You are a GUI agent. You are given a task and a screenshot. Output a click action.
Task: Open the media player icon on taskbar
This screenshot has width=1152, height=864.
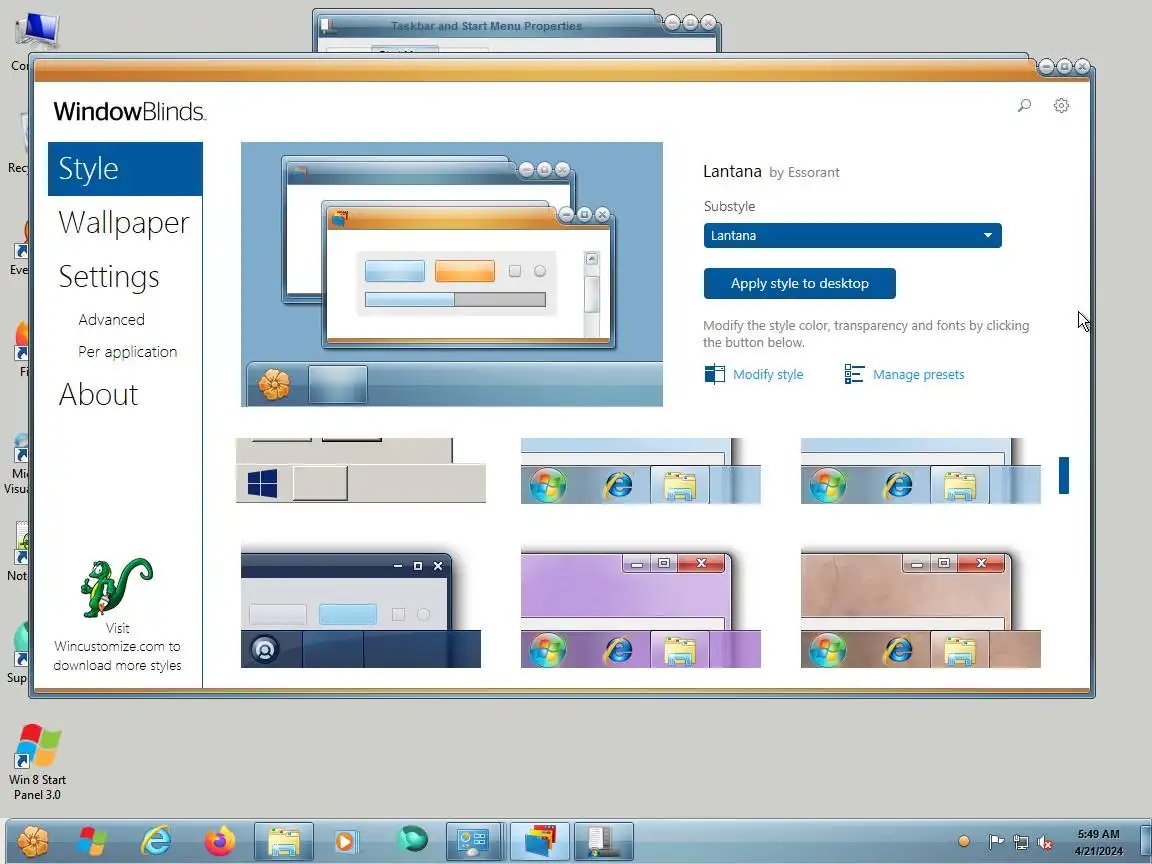(345, 841)
